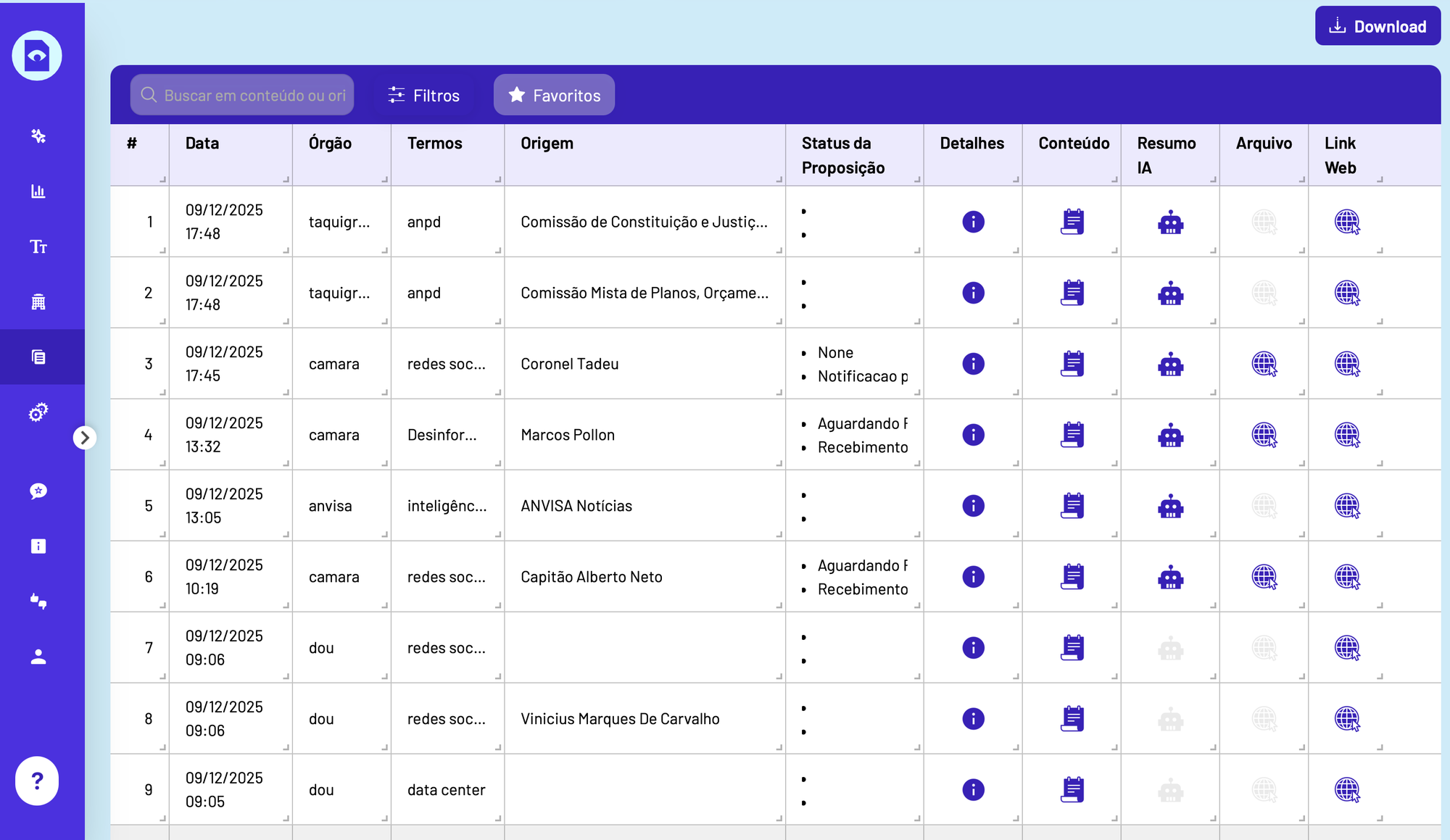The image size is (1450, 840).
Task: Open Link Web globe for ANVISA Notícias row
Action: click(1346, 506)
